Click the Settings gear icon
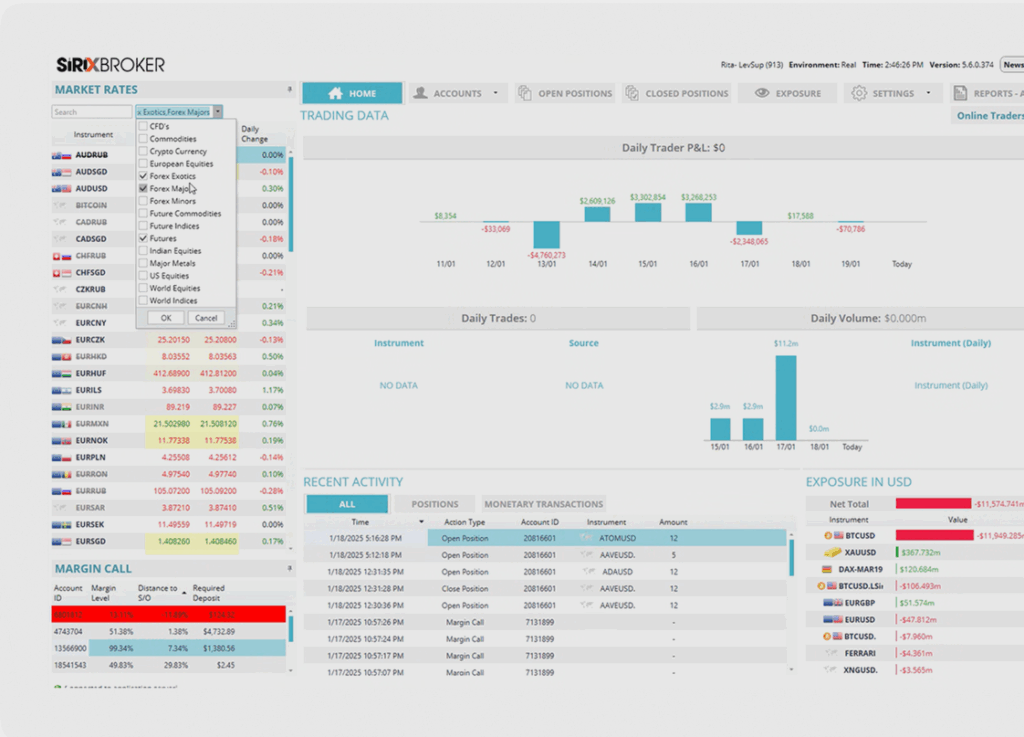Image resolution: width=1024 pixels, height=737 pixels. click(858, 94)
